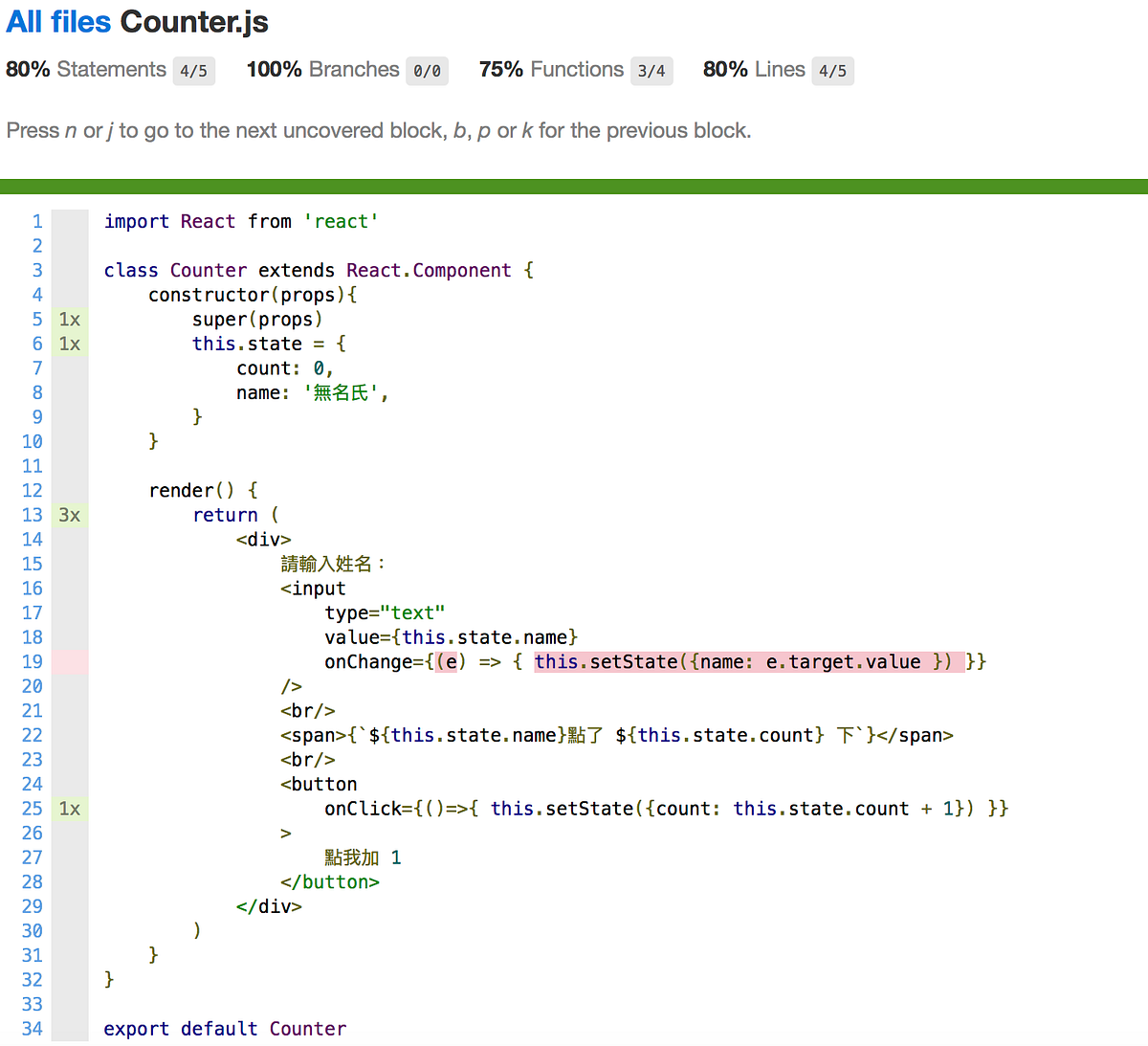The height and width of the screenshot is (1046, 1148).
Task: Click the 75% Functions percentage label
Action: click(x=500, y=69)
